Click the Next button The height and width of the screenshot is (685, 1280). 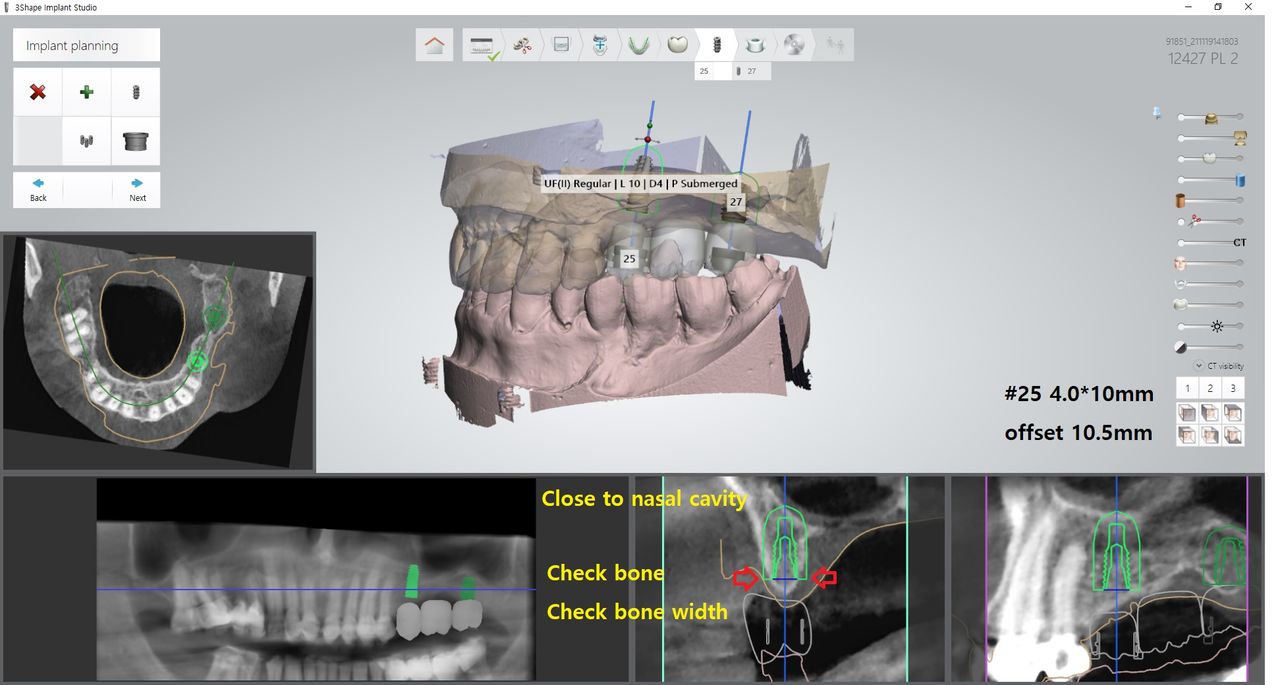(x=137, y=190)
